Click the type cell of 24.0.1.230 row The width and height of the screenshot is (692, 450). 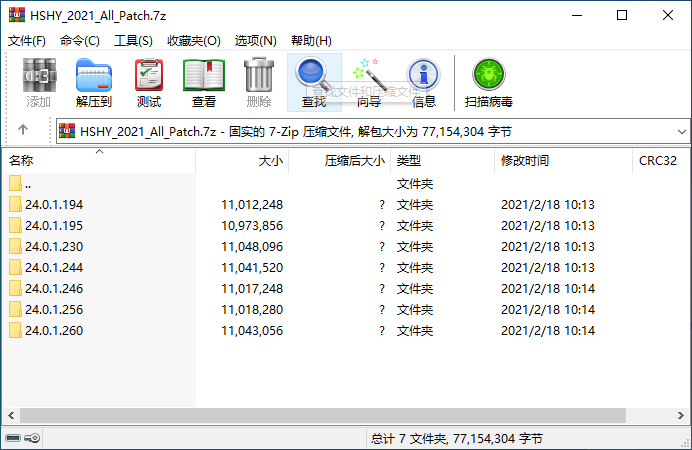pyautogui.click(x=415, y=247)
